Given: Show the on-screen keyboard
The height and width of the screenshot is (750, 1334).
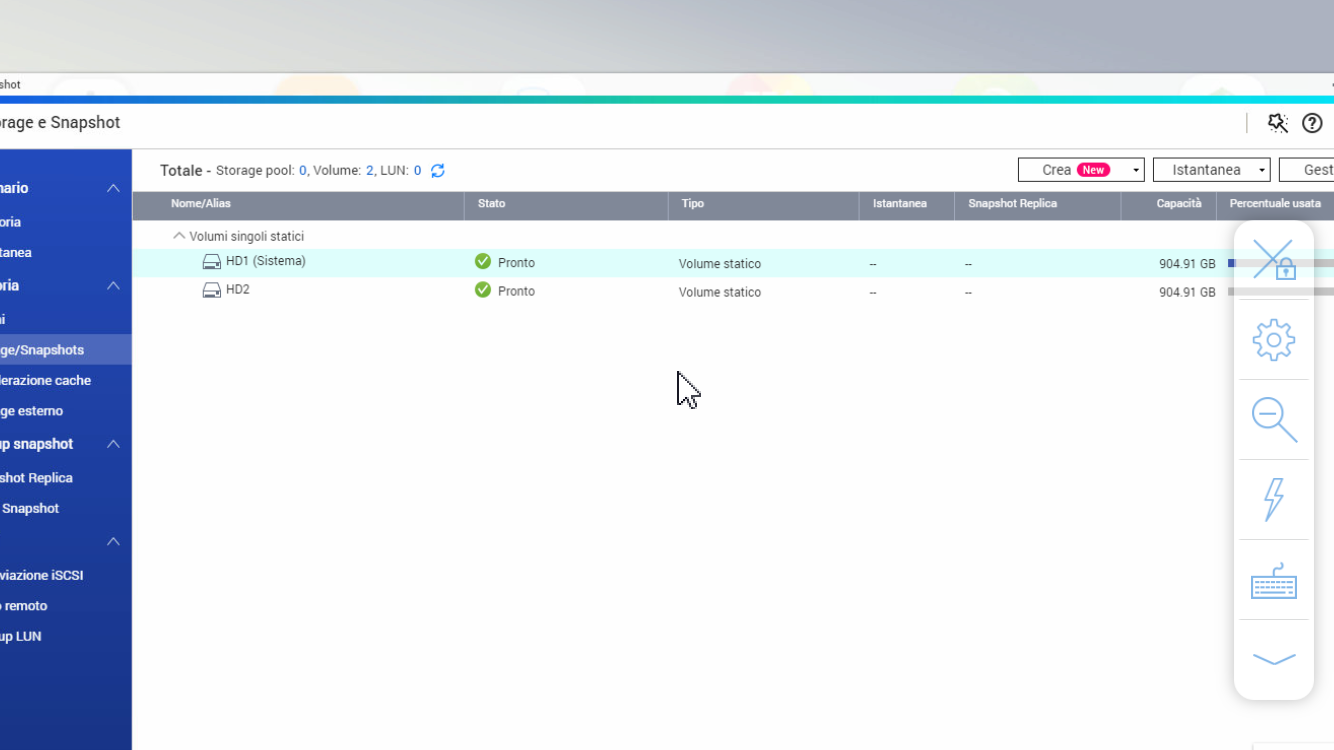Looking at the screenshot, I should click(x=1274, y=581).
